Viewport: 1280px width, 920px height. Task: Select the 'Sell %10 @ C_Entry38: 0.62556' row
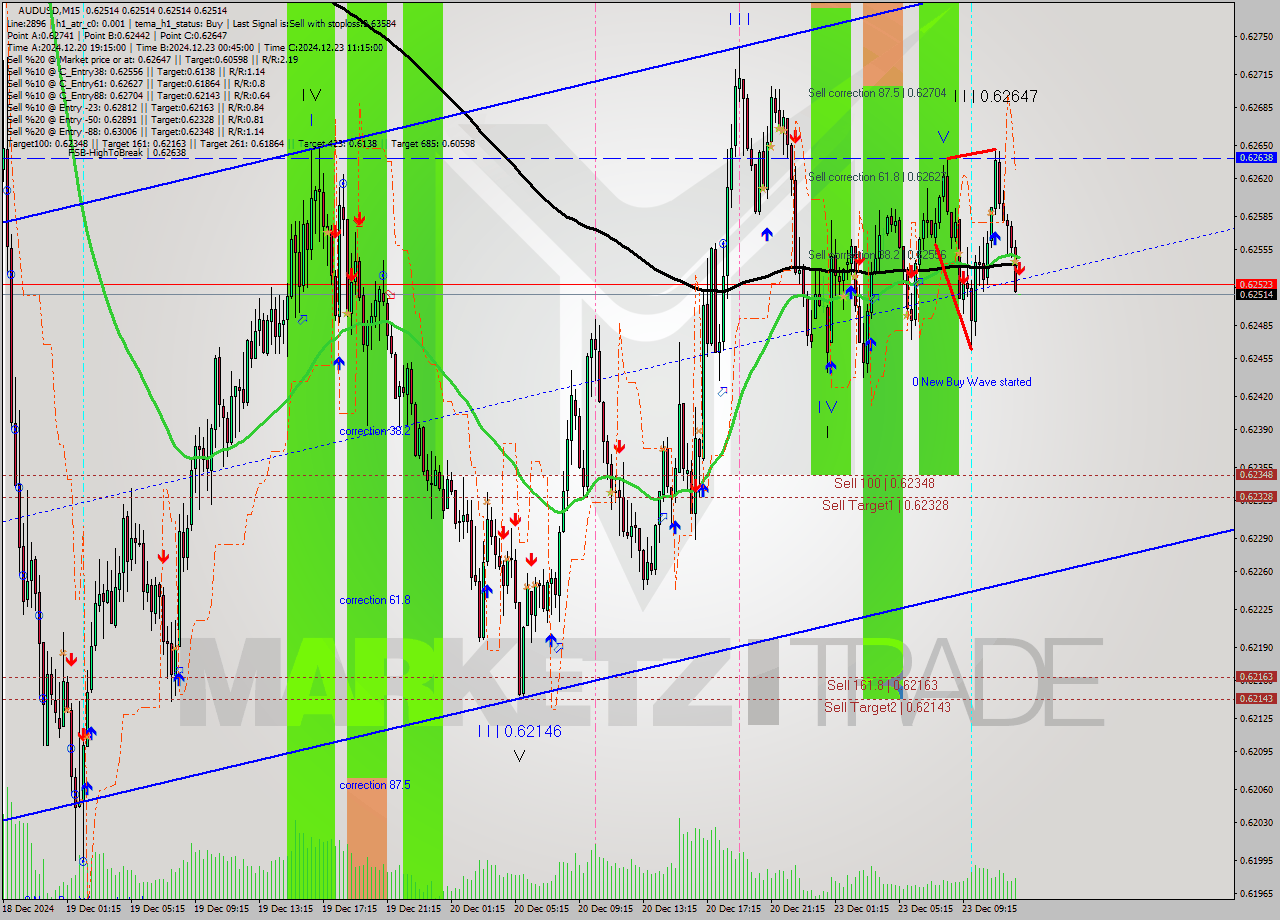(x=135, y=71)
